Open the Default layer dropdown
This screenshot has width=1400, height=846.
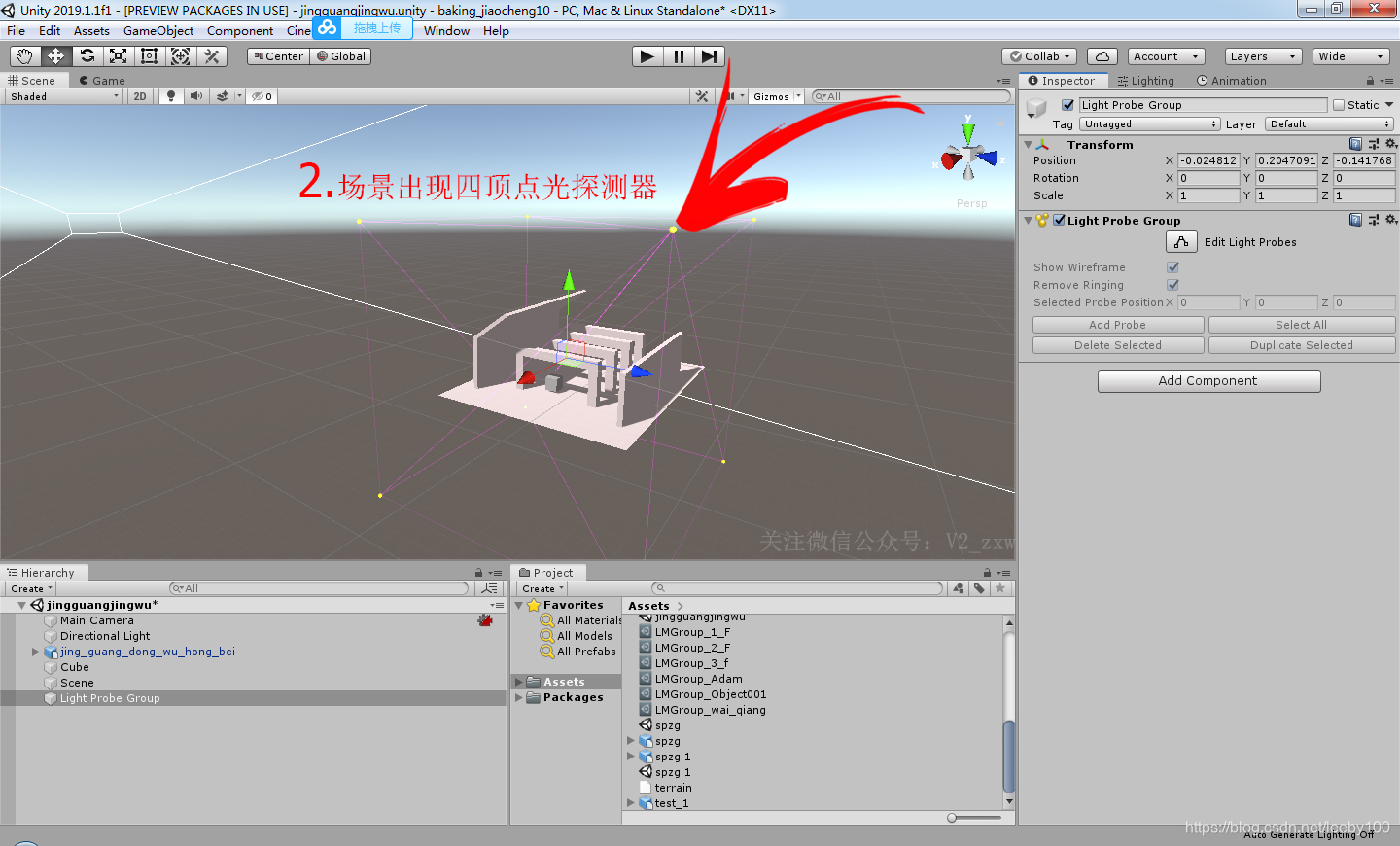pos(1330,124)
